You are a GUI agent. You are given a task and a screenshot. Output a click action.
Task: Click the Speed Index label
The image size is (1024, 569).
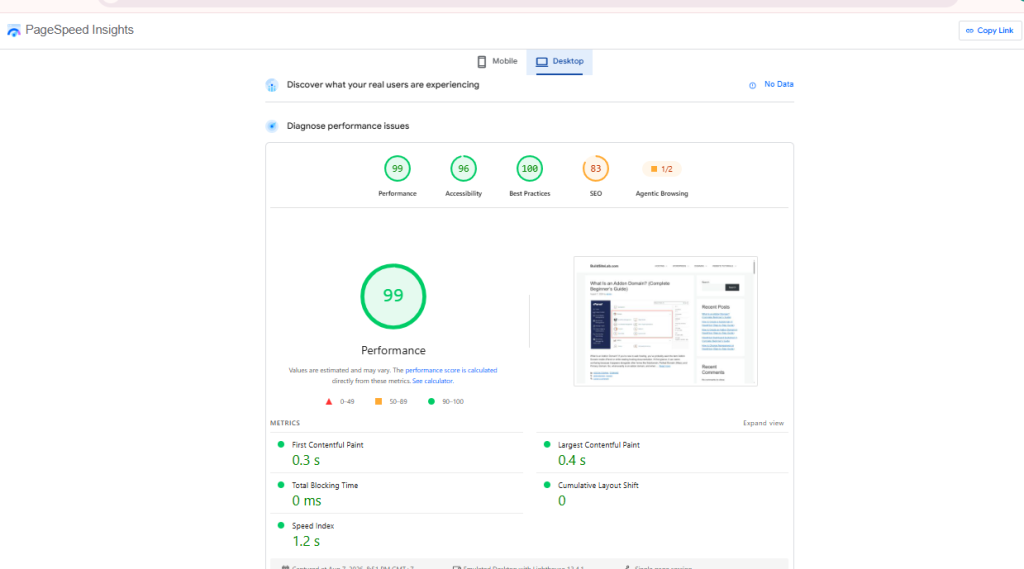coord(313,526)
